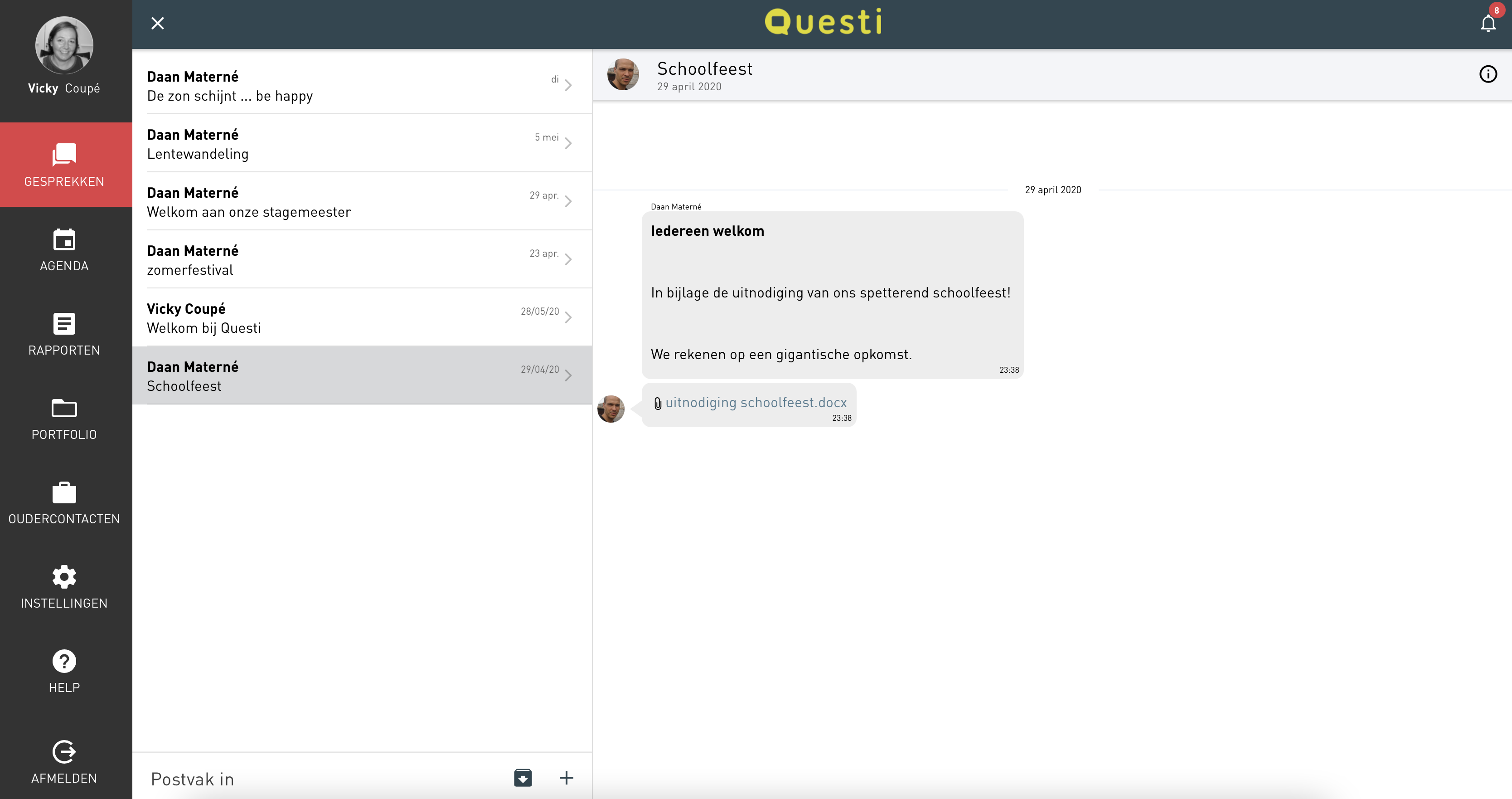The width and height of the screenshot is (1512, 799).
Task: Select the Help menu label
Action: click(x=64, y=687)
